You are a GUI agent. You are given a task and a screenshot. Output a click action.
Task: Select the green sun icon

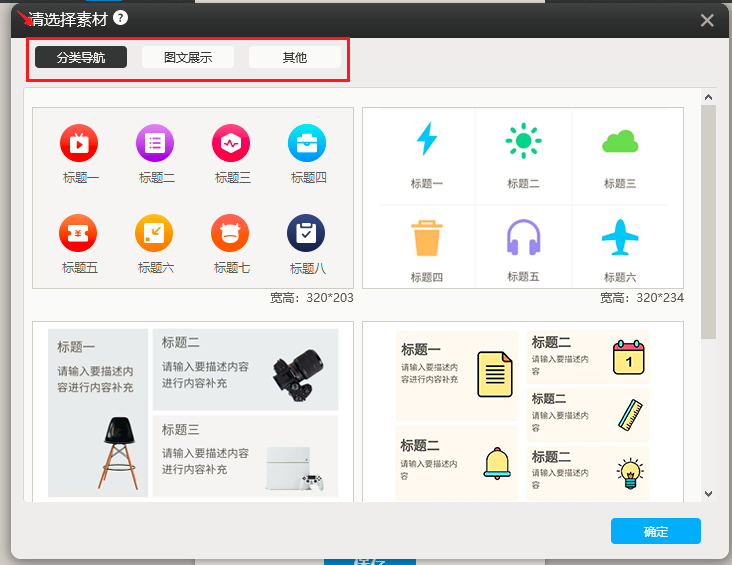(523, 141)
